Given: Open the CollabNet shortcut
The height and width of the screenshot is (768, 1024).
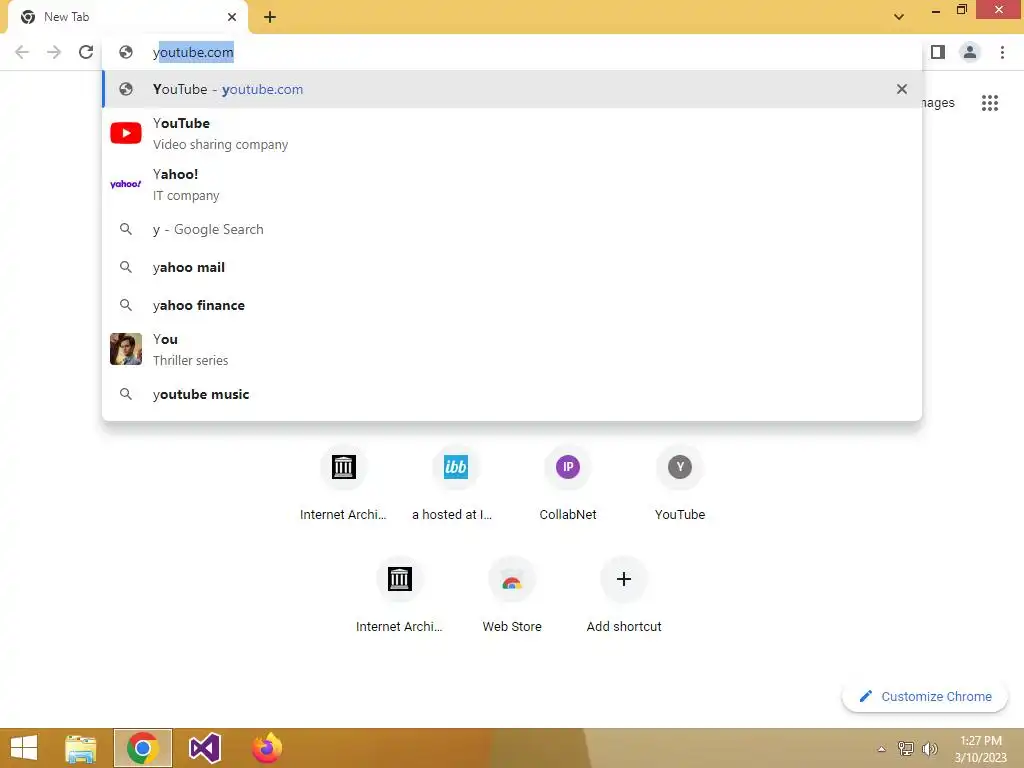Looking at the screenshot, I should pyautogui.click(x=568, y=483).
